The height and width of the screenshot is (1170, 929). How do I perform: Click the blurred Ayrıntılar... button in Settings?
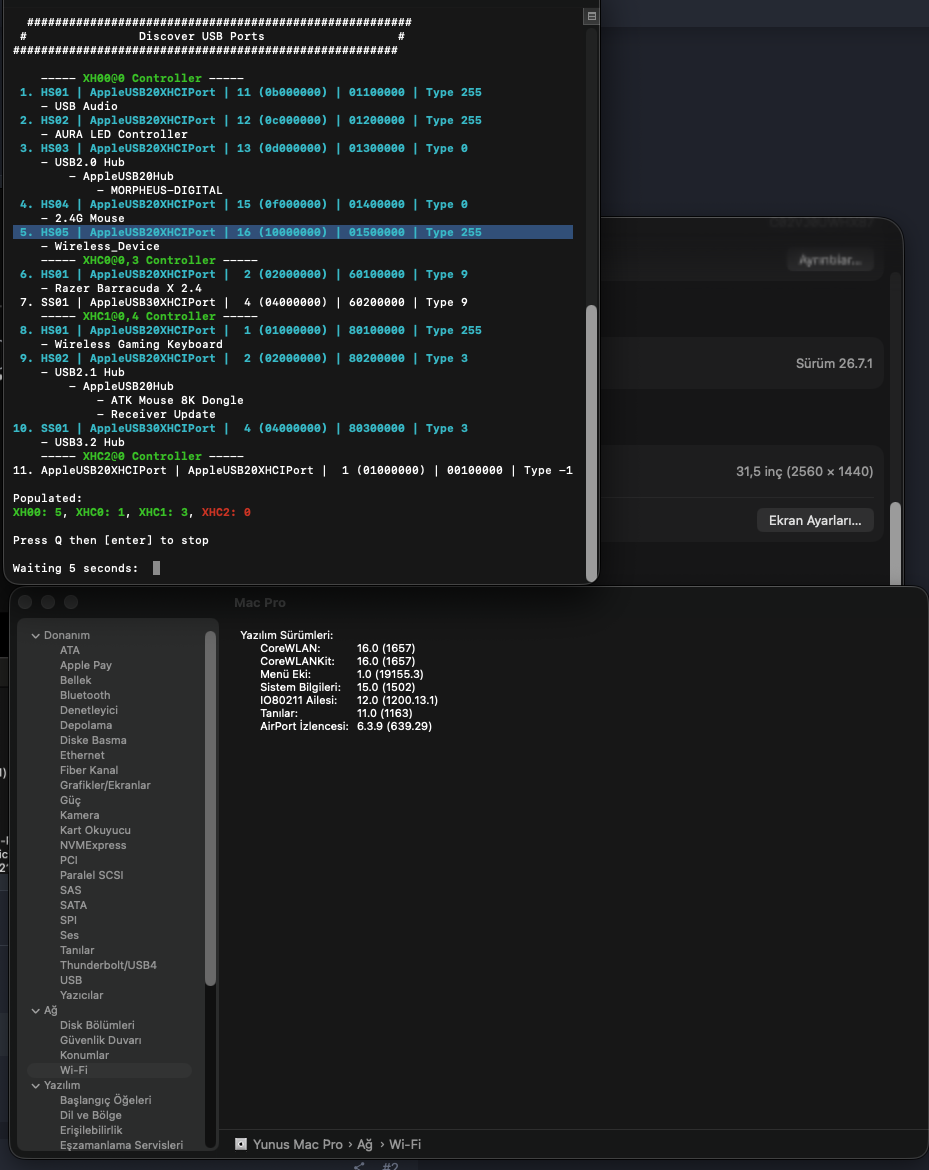pos(830,260)
